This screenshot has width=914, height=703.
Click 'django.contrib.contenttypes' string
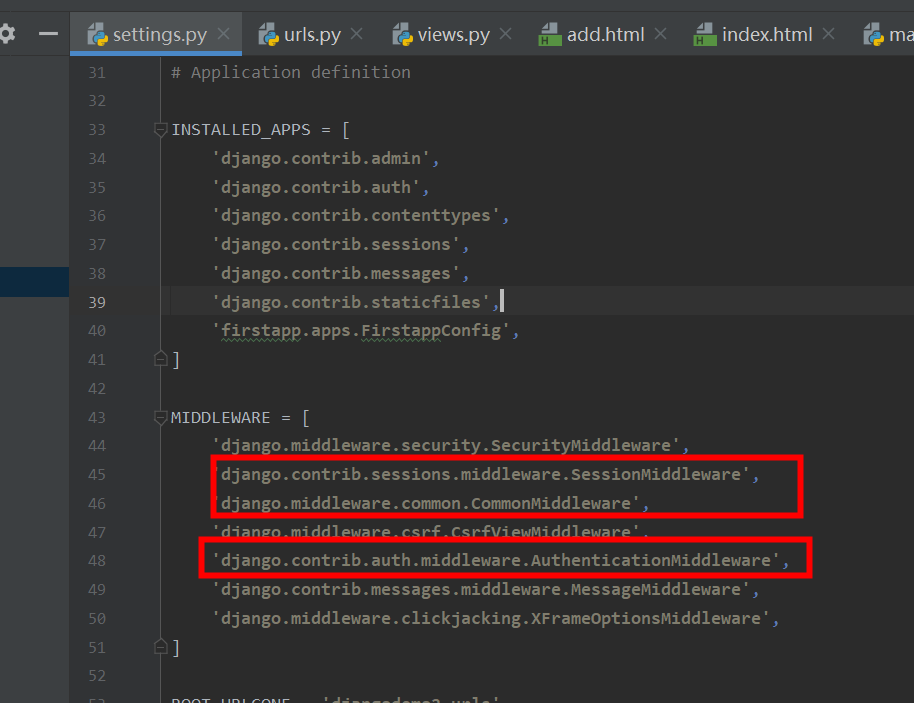[356, 216]
